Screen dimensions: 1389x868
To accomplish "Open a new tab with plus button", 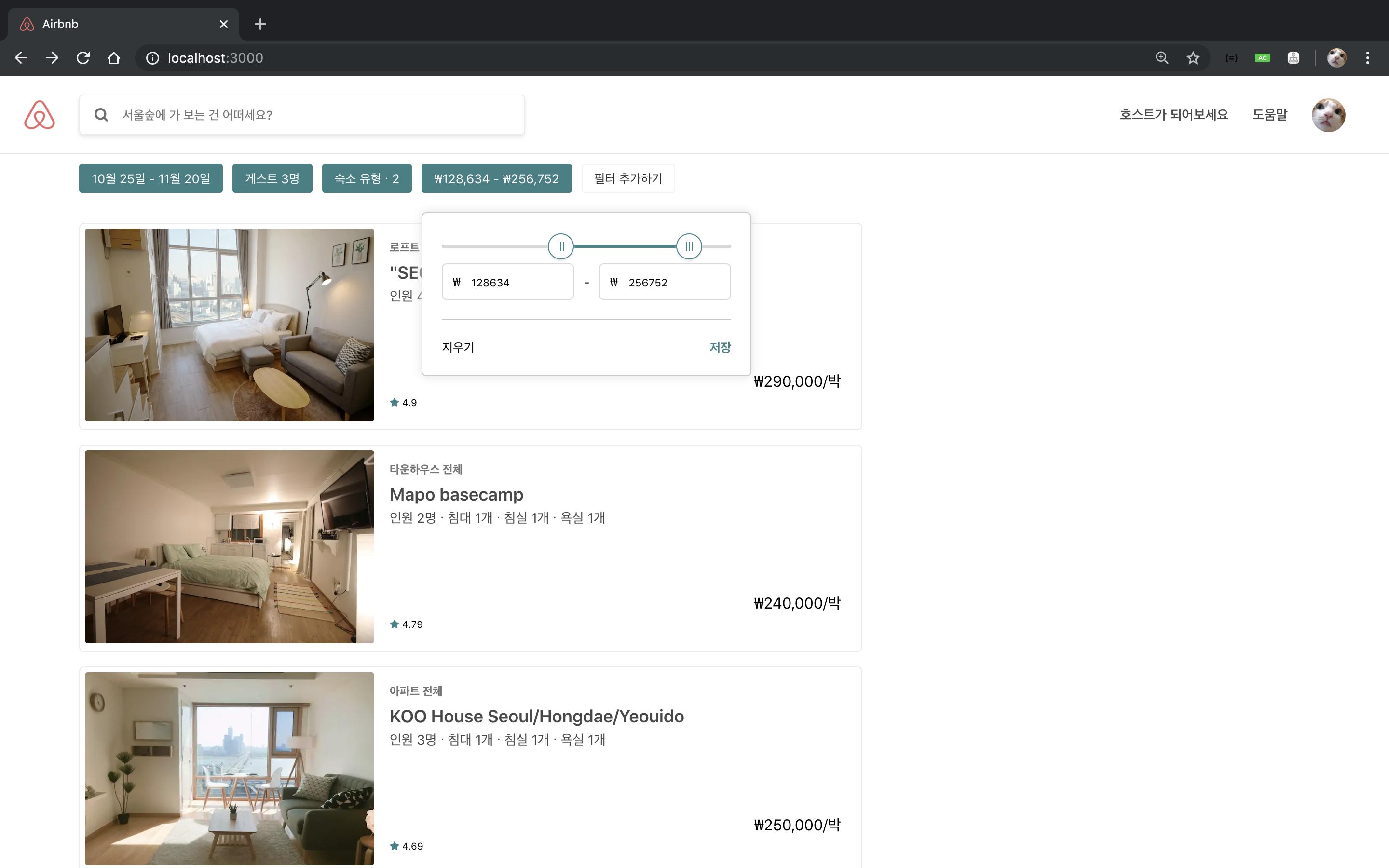I will [260, 24].
